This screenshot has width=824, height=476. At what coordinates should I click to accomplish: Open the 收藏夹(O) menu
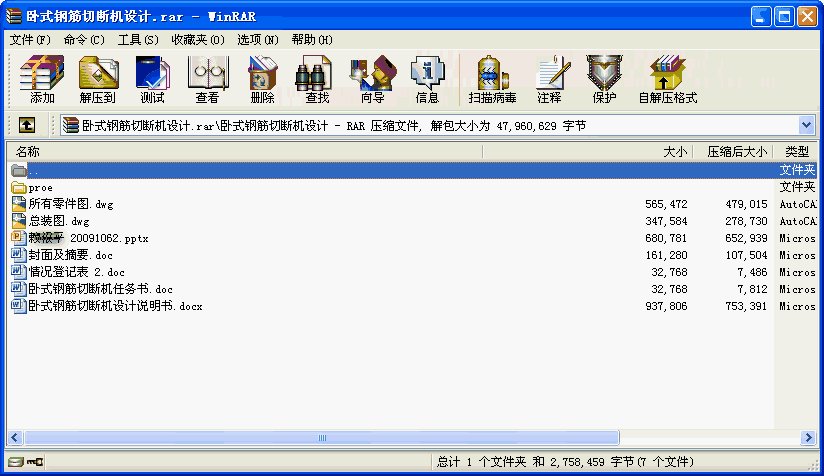pyautogui.click(x=197, y=39)
